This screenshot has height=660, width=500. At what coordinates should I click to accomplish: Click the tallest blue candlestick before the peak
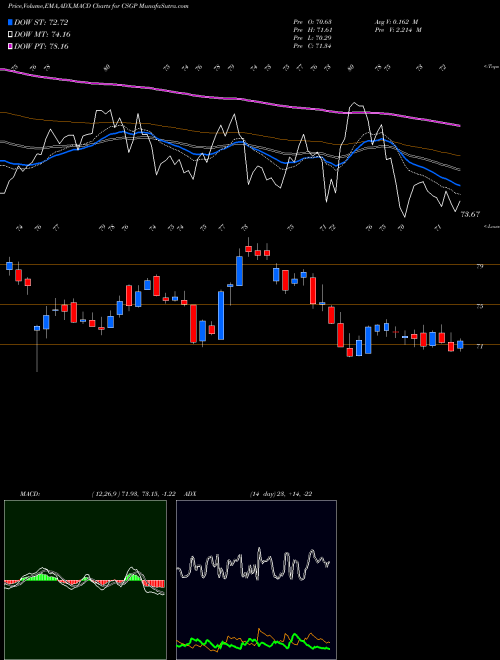(x=221, y=315)
